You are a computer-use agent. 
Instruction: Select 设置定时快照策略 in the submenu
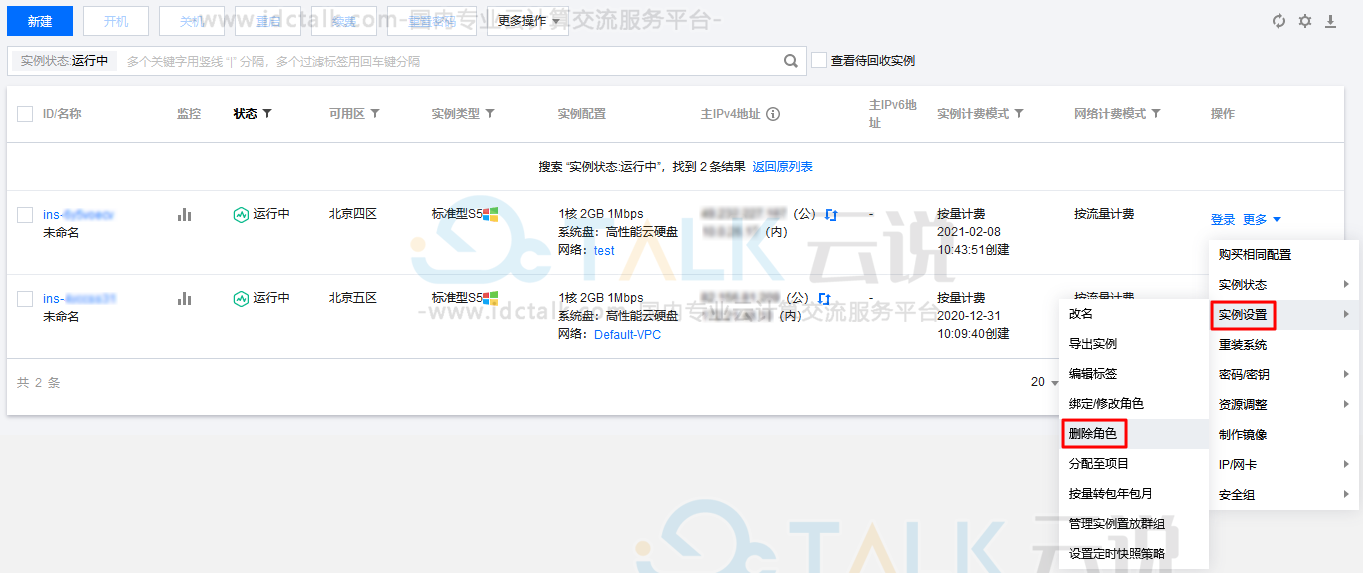1134,554
